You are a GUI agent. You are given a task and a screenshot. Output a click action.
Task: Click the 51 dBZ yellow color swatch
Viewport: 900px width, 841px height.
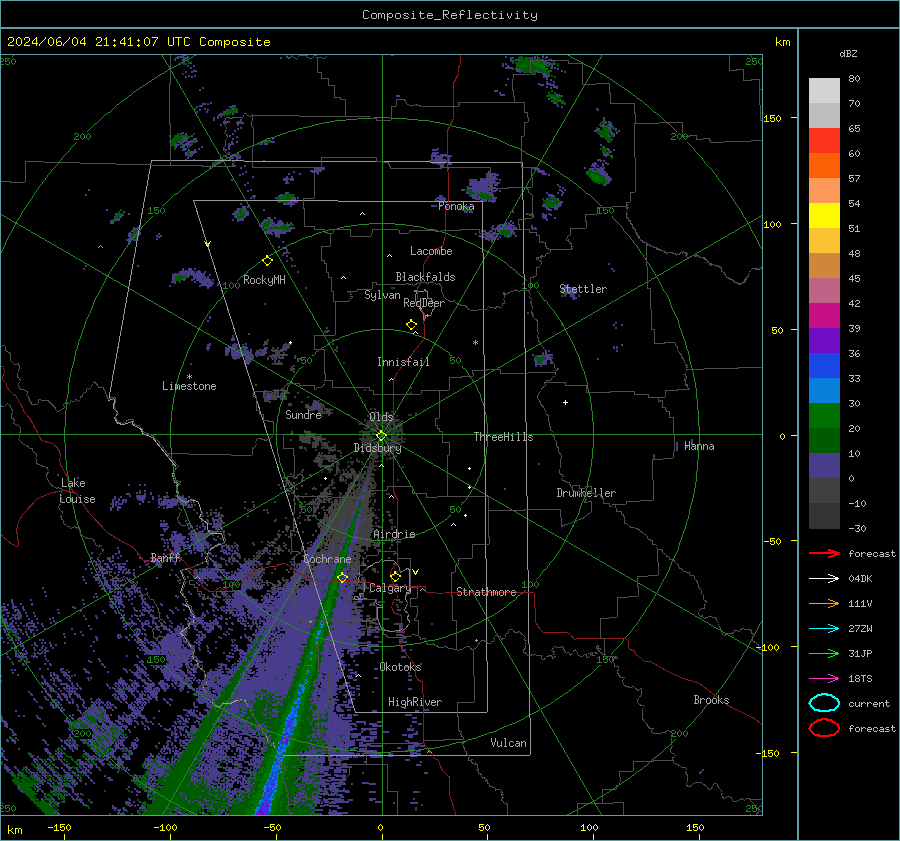point(824,216)
